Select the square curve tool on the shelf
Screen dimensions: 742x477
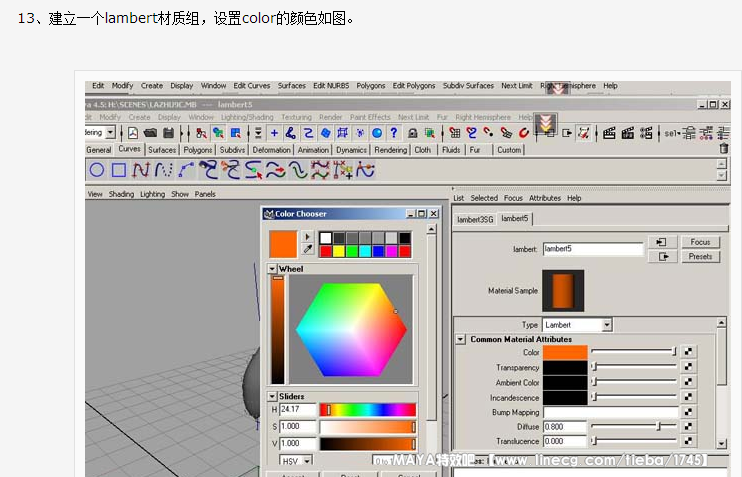point(120,169)
